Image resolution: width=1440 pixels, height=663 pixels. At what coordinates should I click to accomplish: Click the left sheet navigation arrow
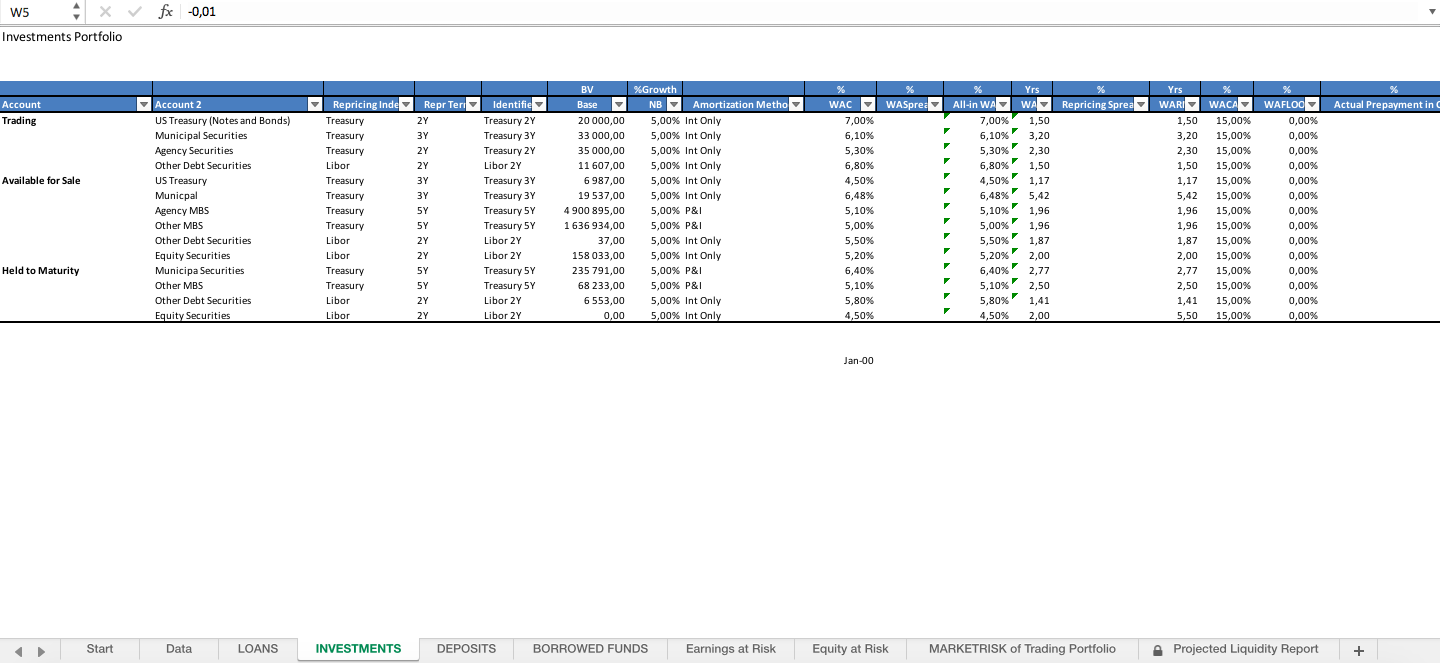(x=20, y=648)
